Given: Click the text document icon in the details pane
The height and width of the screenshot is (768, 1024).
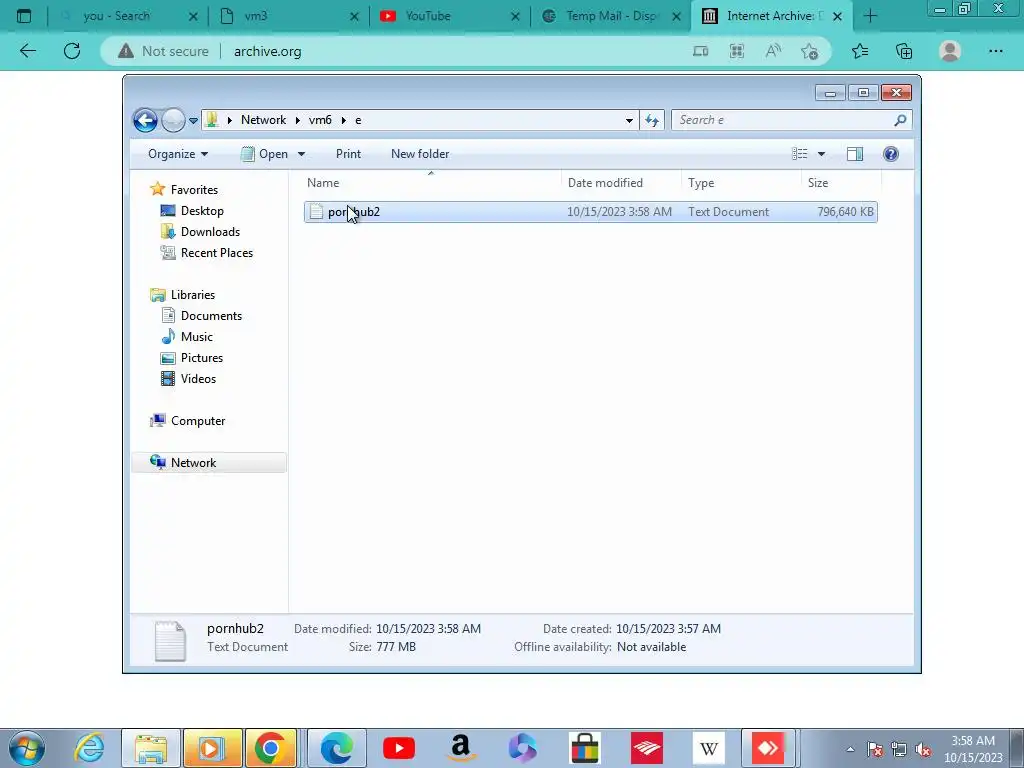Looking at the screenshot, I should click(170, 641).
